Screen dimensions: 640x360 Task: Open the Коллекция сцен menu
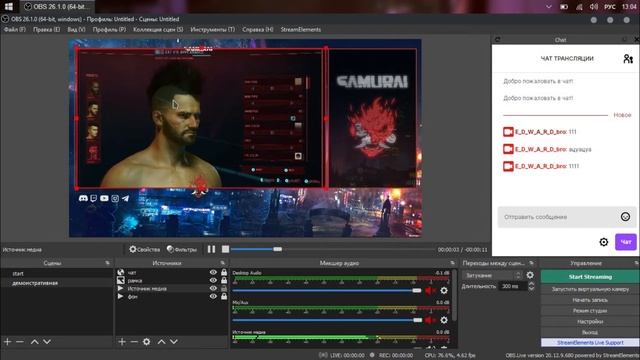point(158,29)
